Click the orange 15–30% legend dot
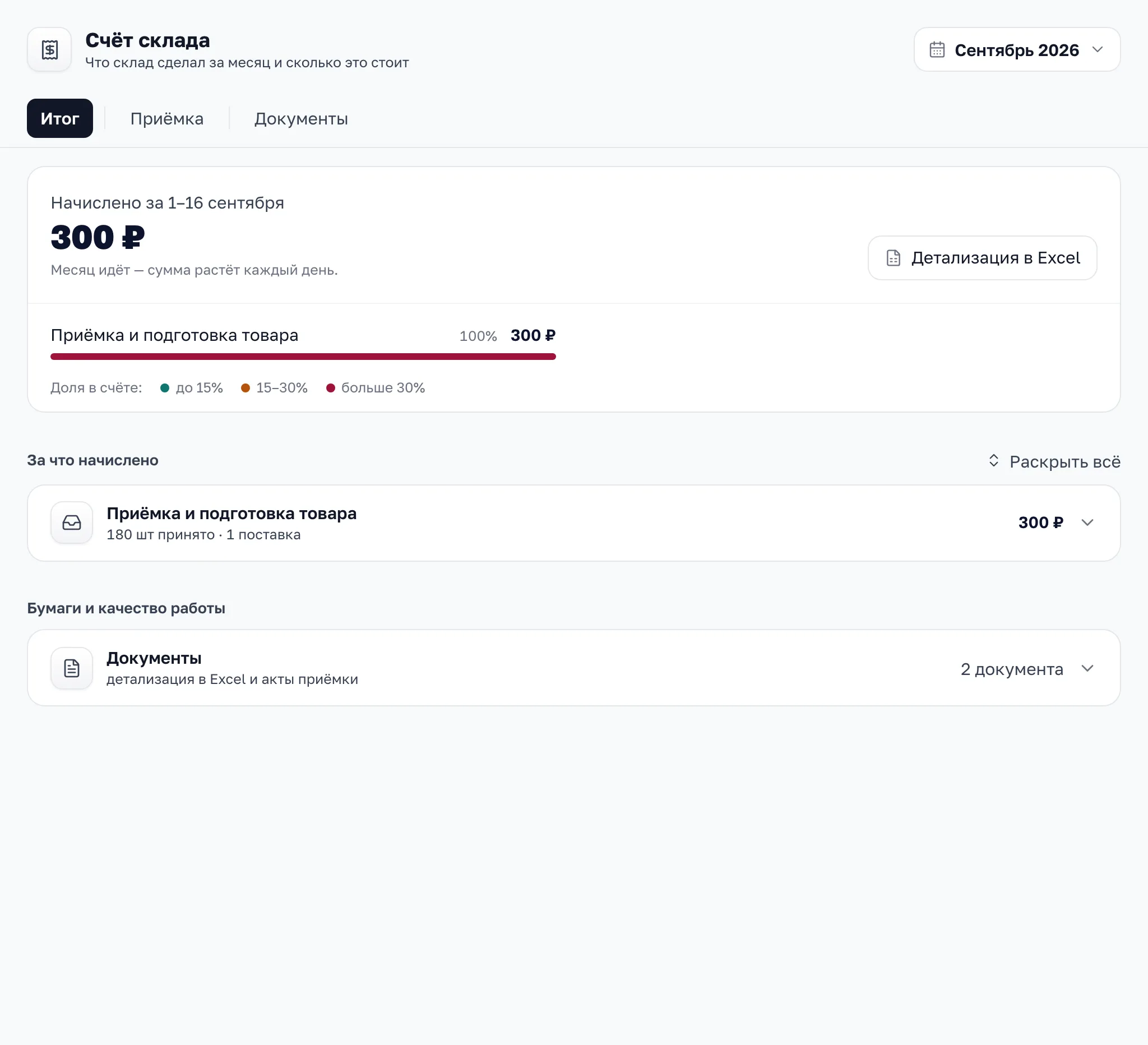 pyautogui.click(x=246, y=388)
